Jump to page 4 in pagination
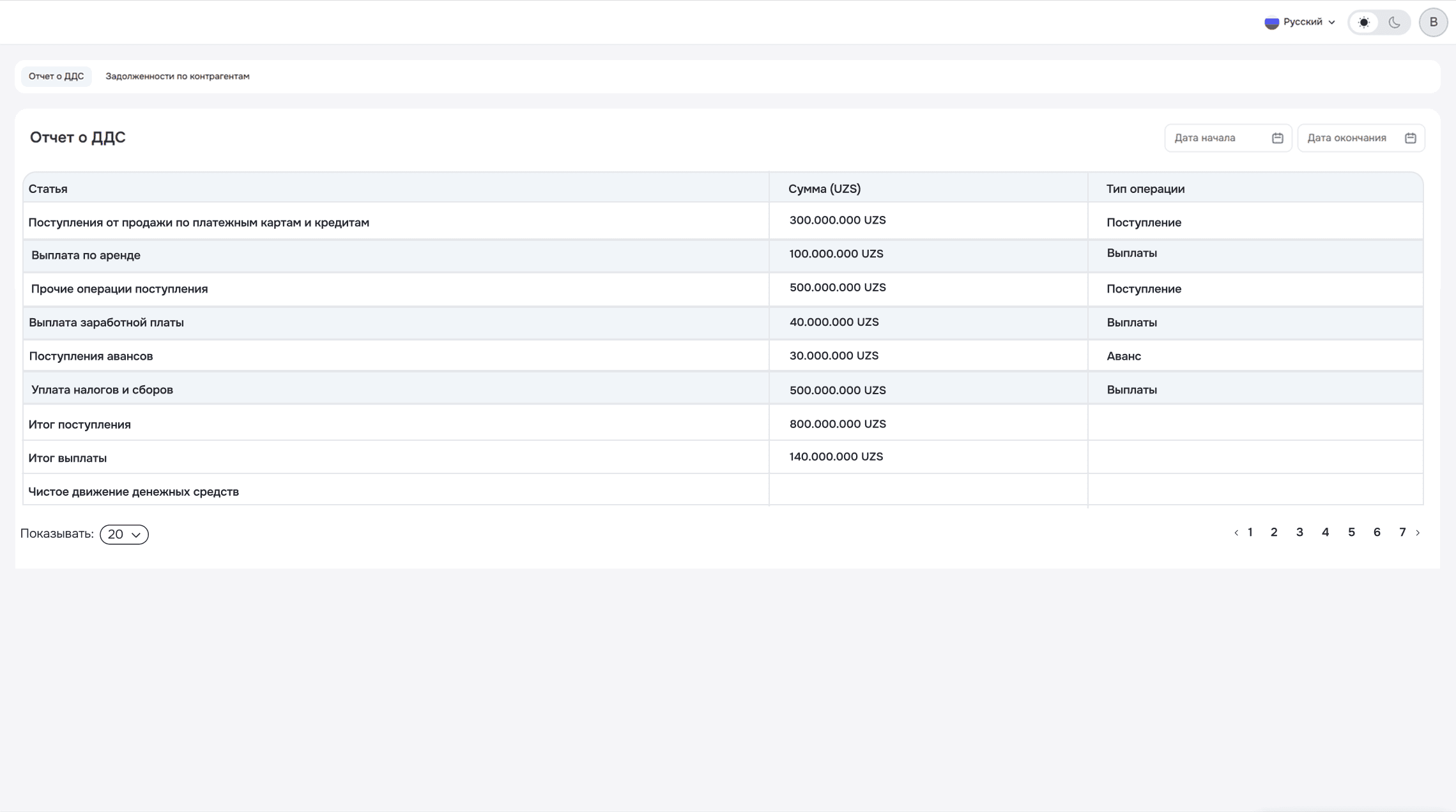 (1325, 532)
